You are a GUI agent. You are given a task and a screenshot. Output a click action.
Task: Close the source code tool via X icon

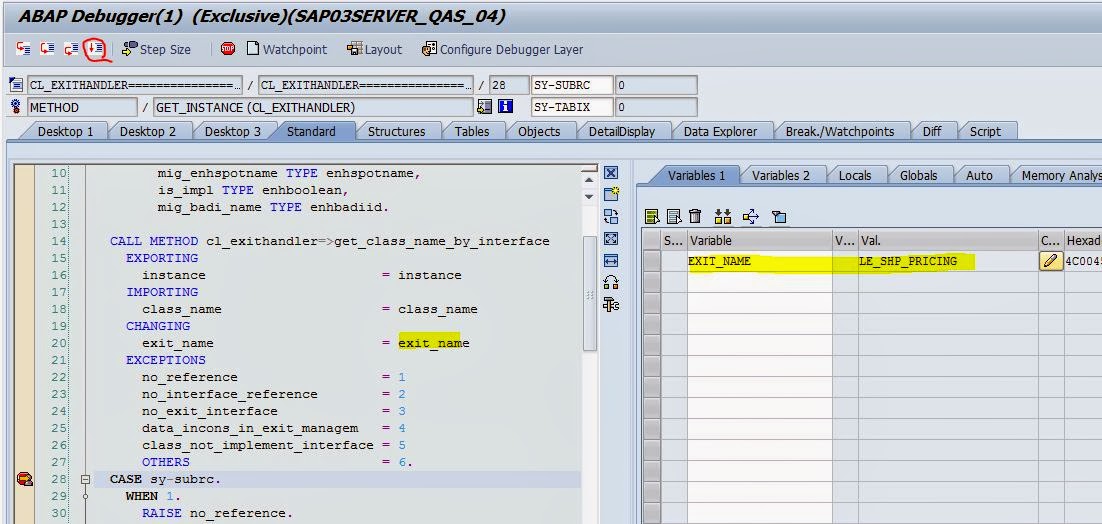pos(611,173)
